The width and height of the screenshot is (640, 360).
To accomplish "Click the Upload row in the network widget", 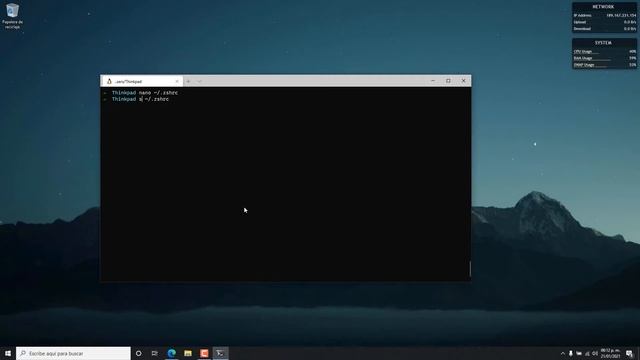I will click(x=604, y=22).
